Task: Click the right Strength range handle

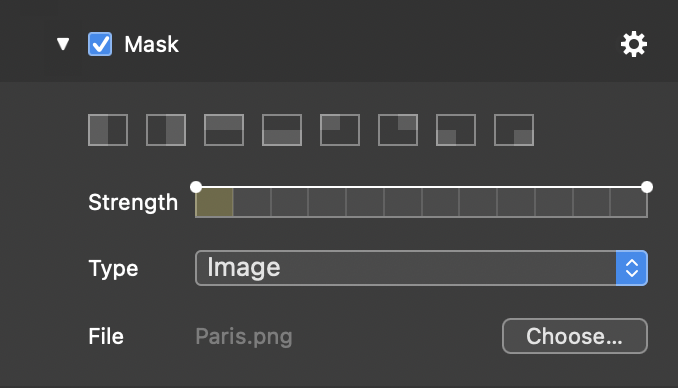Action: click(647, 187)
